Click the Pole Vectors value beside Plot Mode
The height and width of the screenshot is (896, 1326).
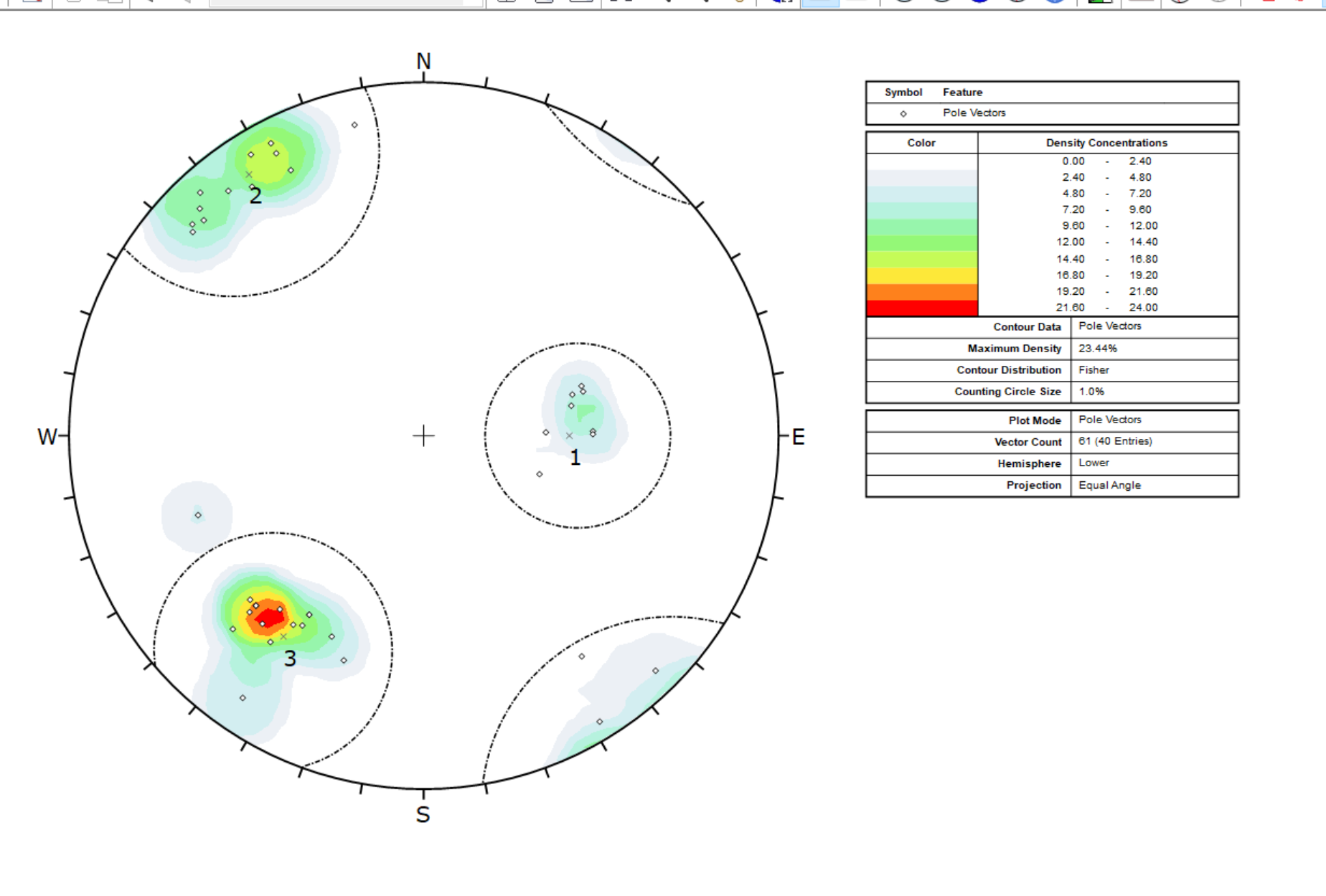[x=1109, y=420]
